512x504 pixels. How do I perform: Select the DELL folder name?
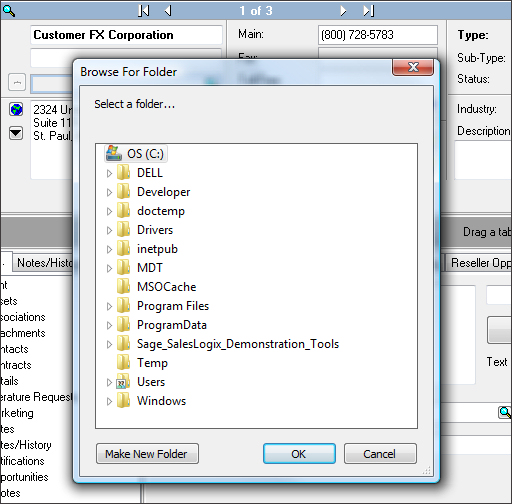pos(150,173)
